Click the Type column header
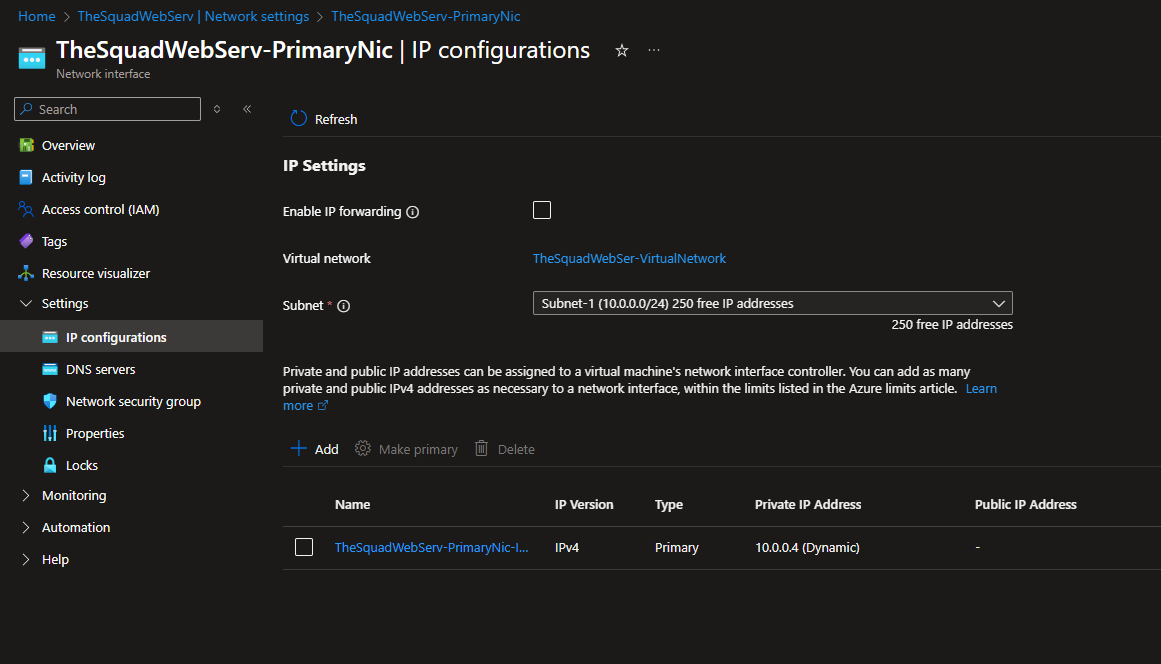 669,505
